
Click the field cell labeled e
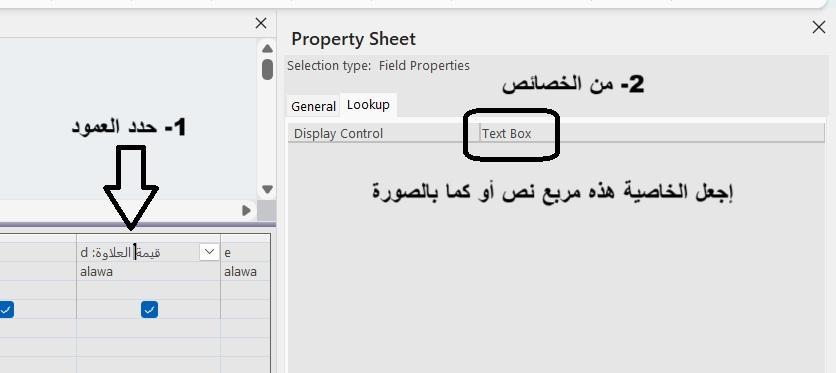click(245, 252)
